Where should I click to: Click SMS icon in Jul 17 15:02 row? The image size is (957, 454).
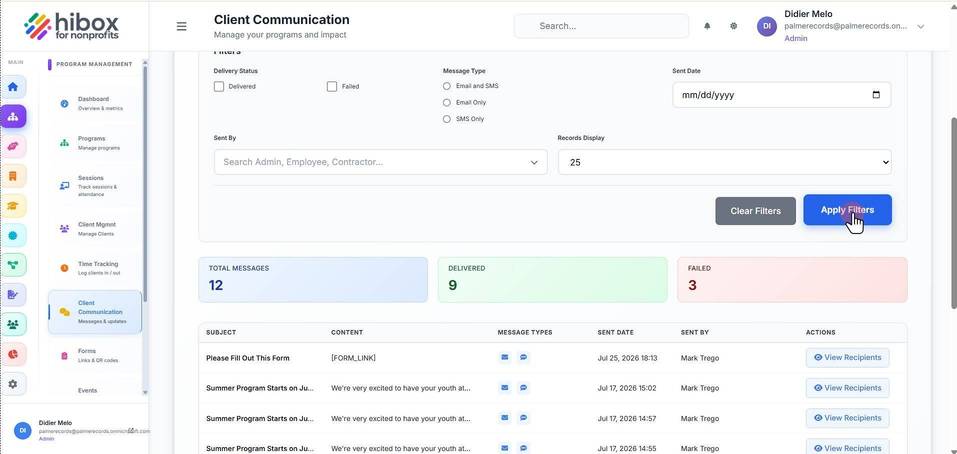coord(524,387)
